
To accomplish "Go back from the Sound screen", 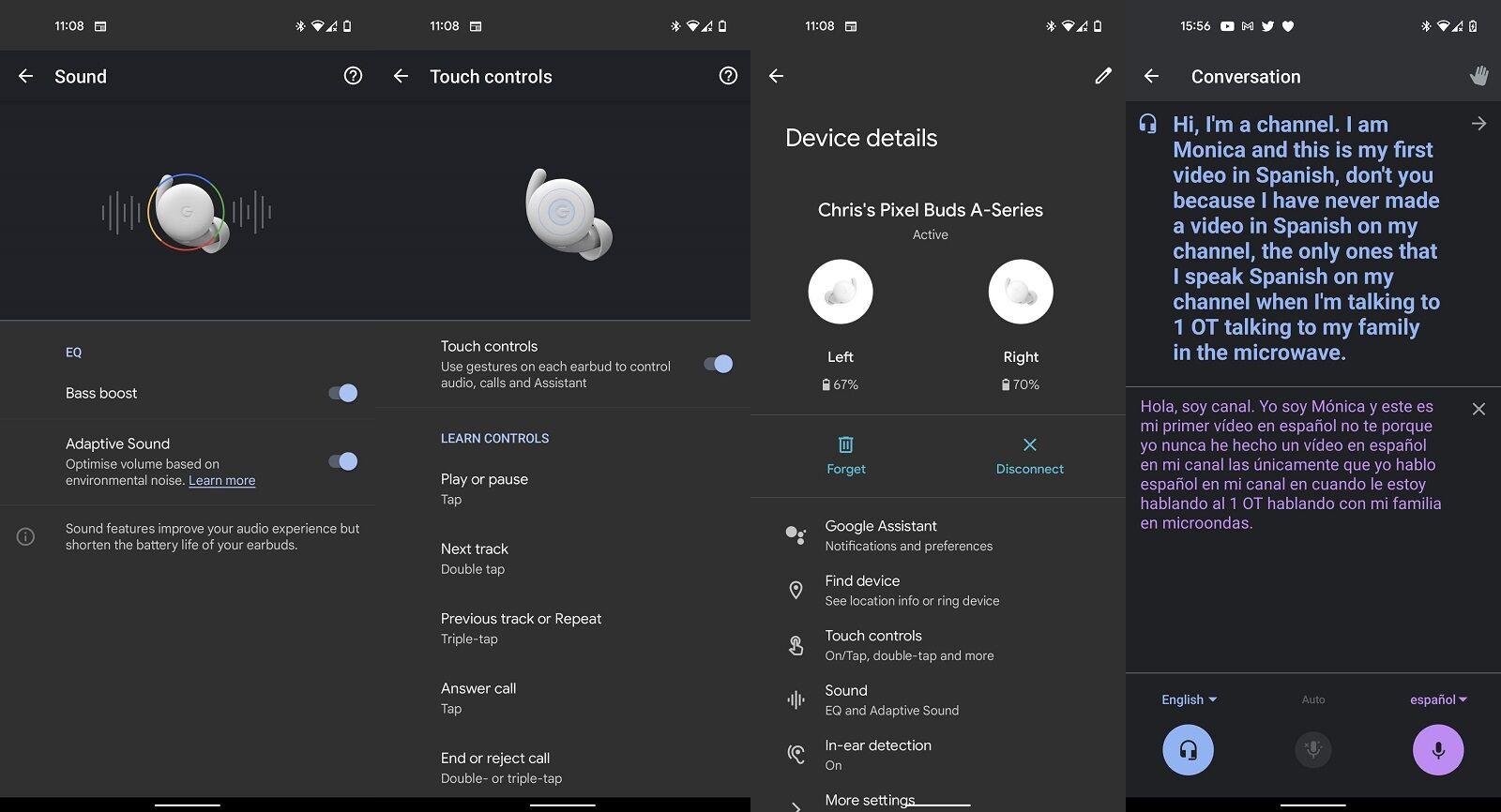I will click(25, 76).
